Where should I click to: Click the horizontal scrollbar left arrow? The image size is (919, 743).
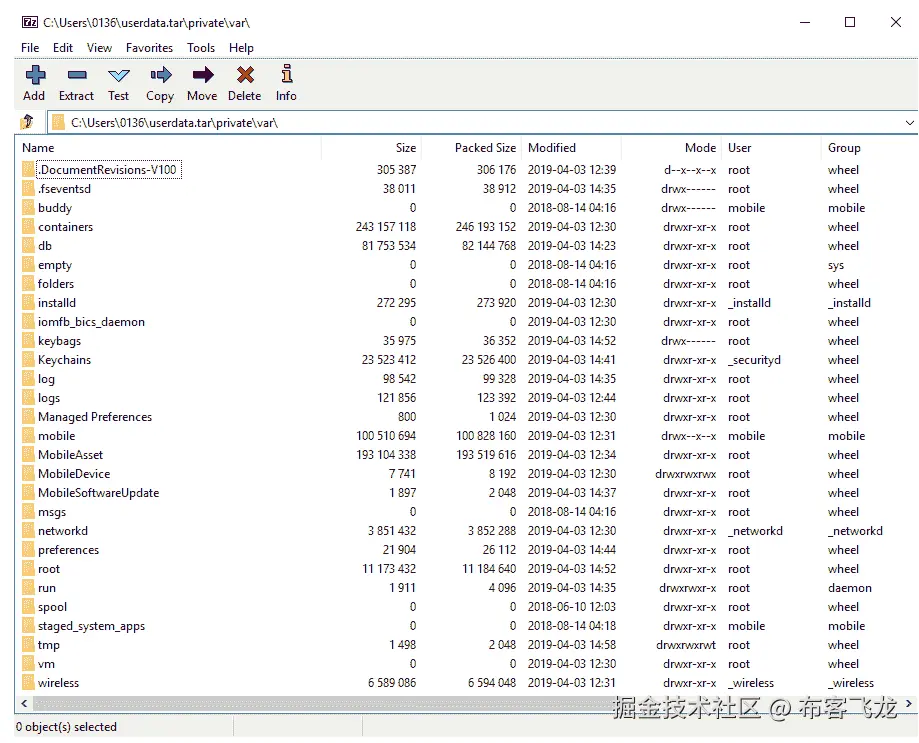24,703
